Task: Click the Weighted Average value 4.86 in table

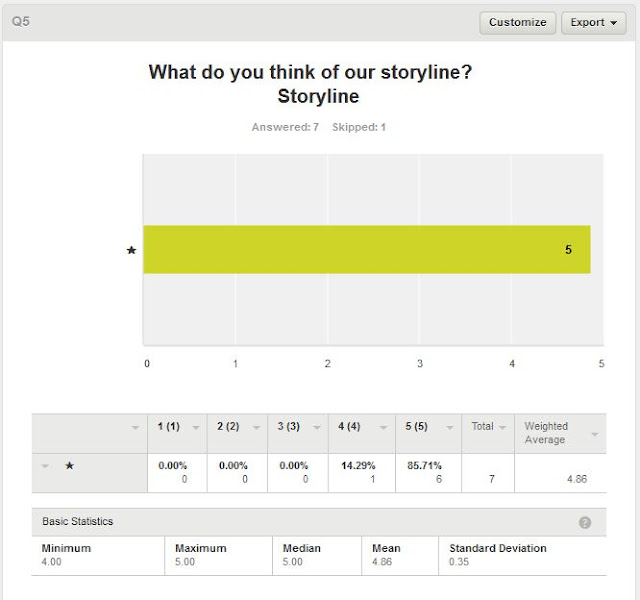Action: [x=577, y=479]
